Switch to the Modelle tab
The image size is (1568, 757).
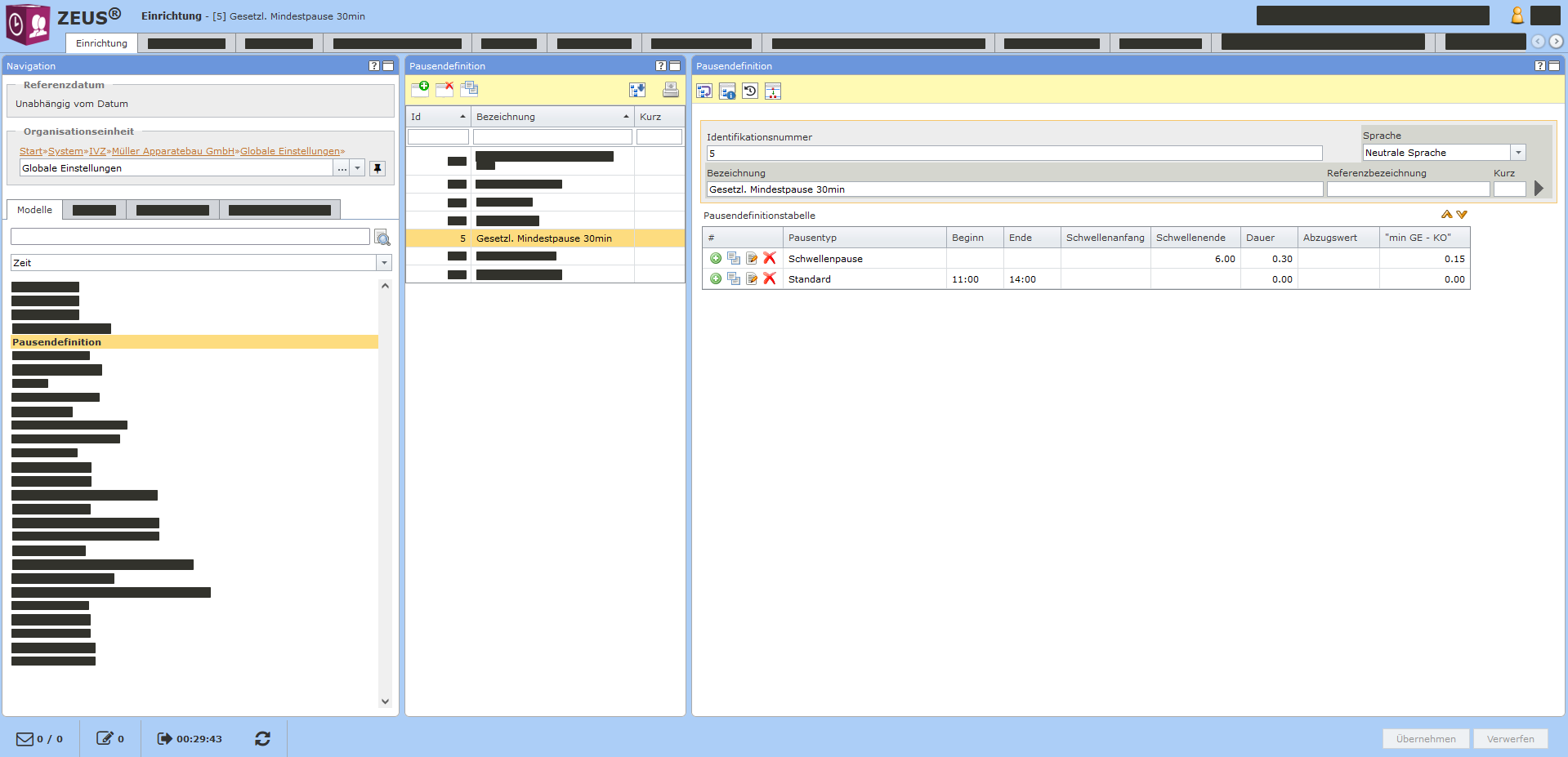point(34,210)
